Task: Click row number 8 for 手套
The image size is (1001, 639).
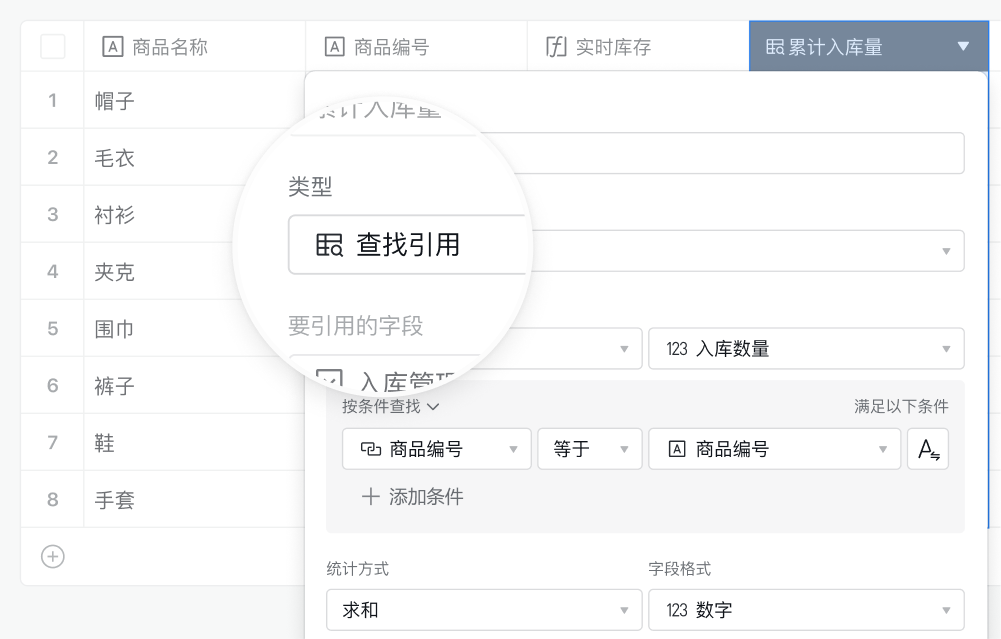Action: [x=52, y=499]
